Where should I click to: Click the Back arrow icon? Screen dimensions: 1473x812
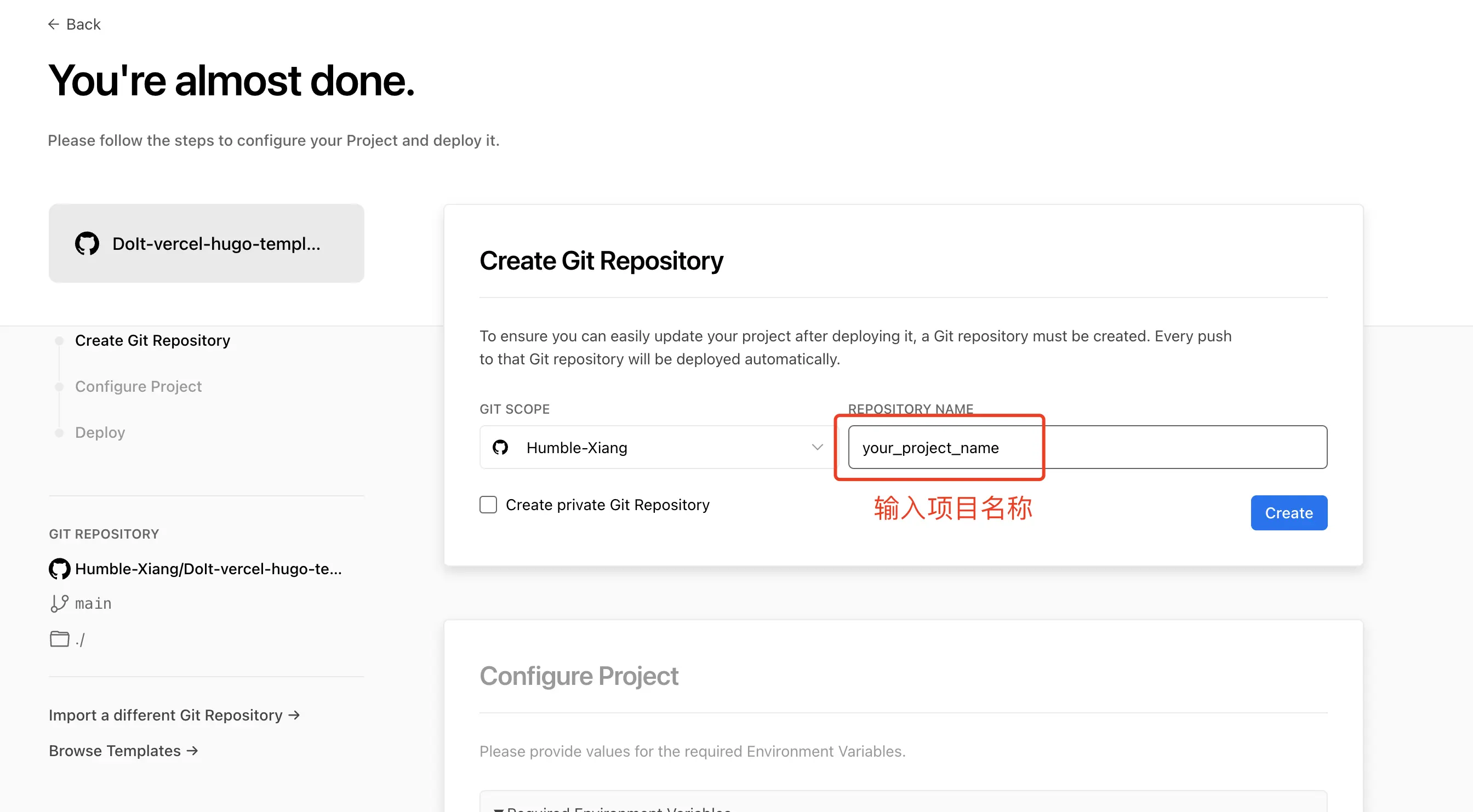pyautogui.click(x=53, y=24)
